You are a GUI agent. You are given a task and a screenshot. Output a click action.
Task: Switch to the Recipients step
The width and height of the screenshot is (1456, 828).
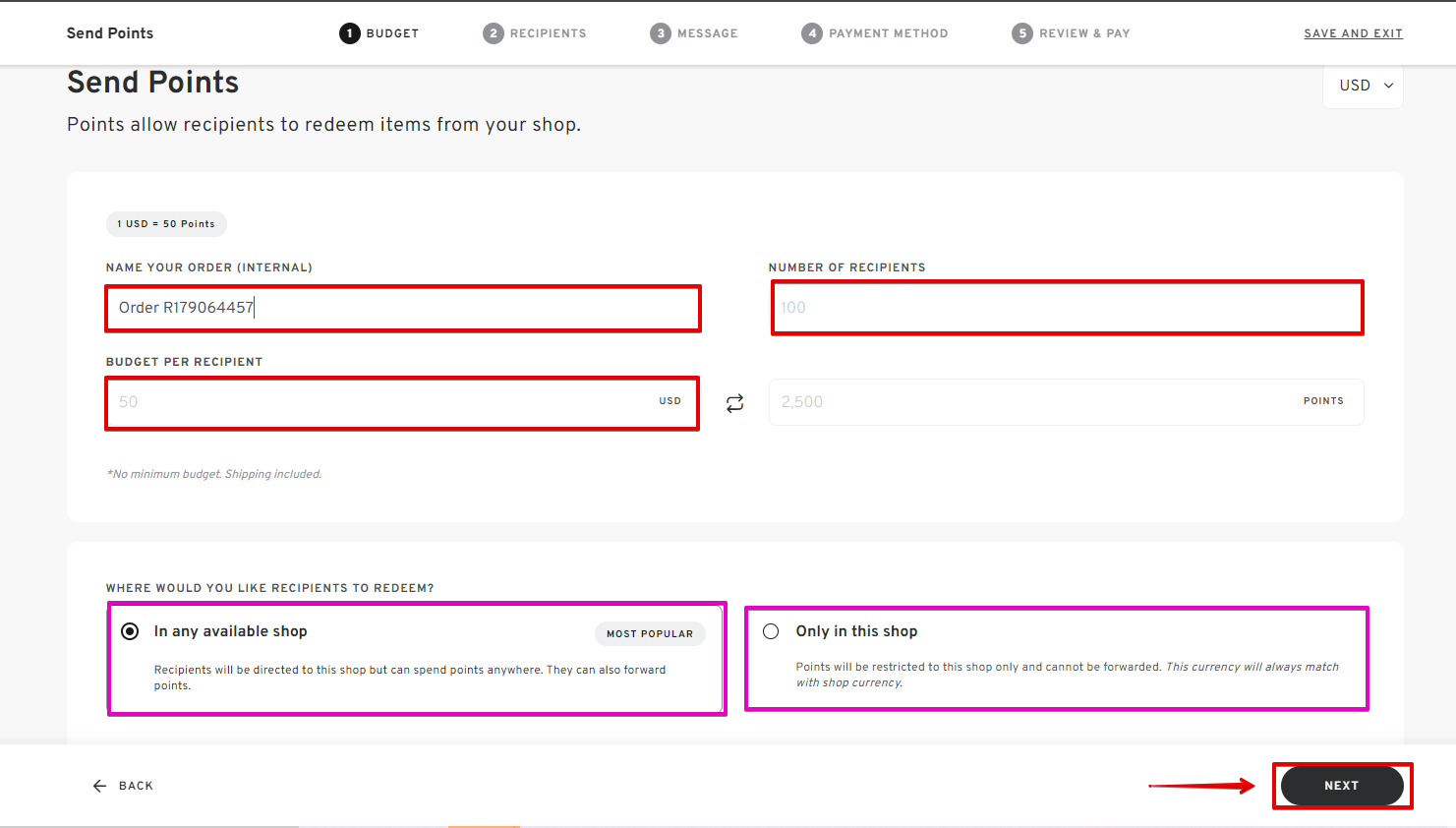[x=535, y=32]
